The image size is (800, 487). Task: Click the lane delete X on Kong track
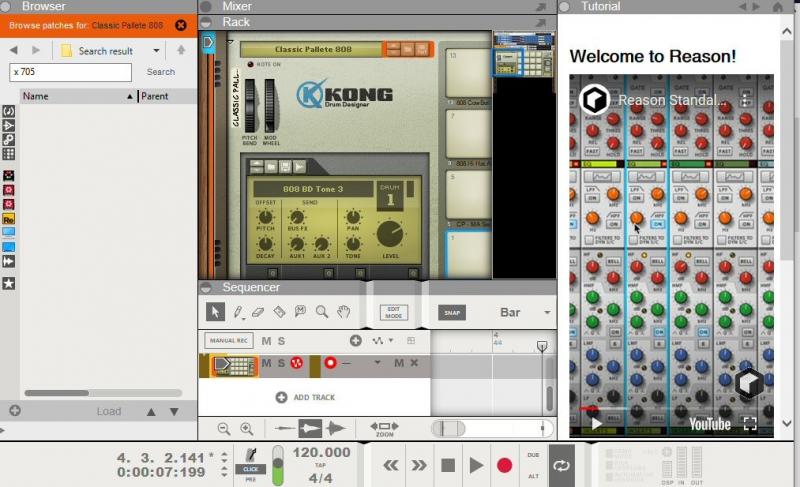(x=414, y=363)
